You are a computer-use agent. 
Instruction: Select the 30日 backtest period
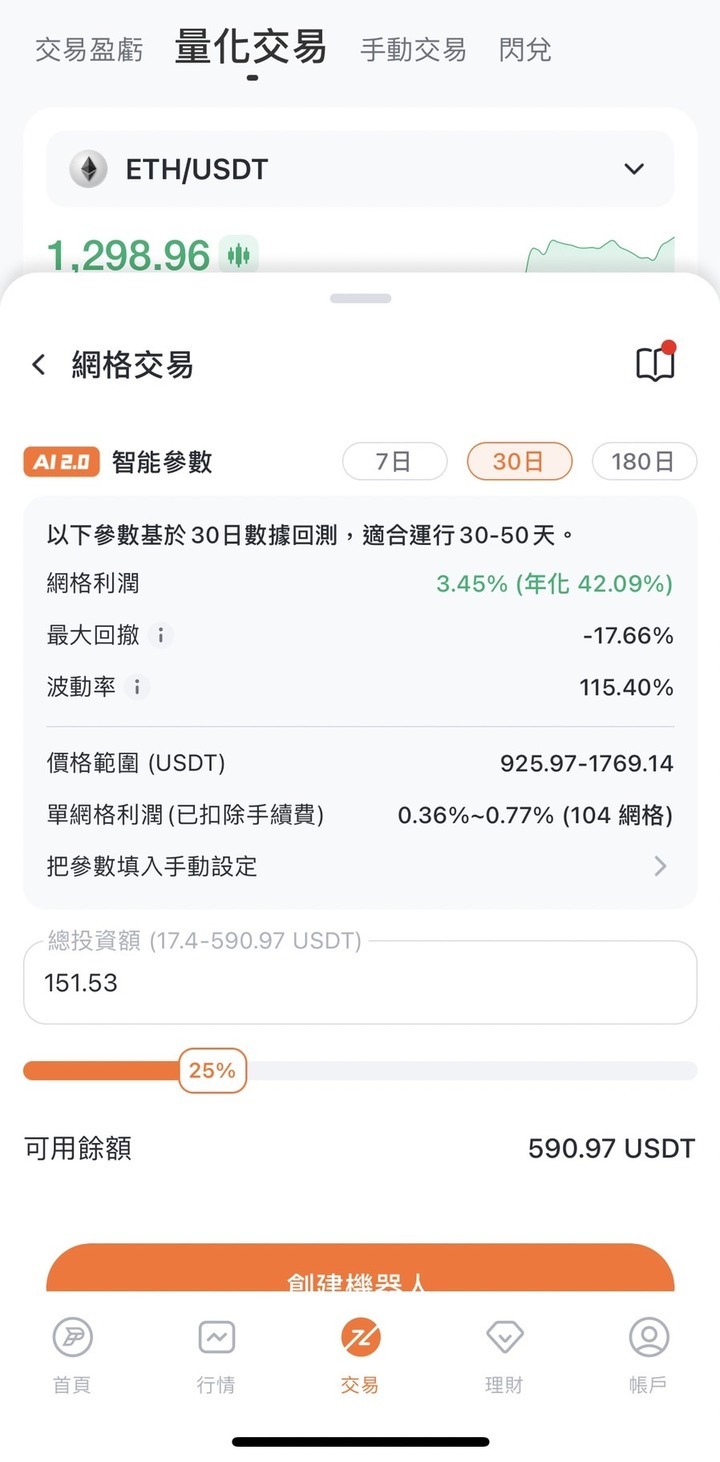pos(519,461)
